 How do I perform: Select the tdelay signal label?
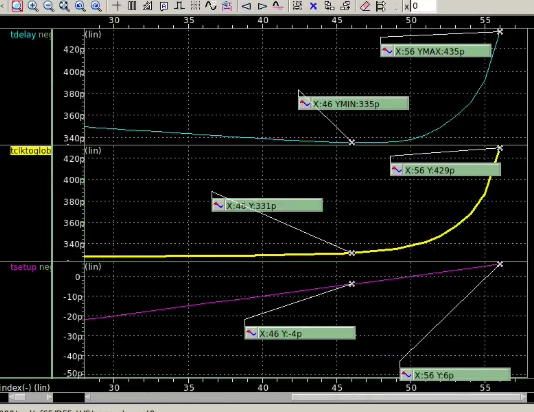[23, 35]
